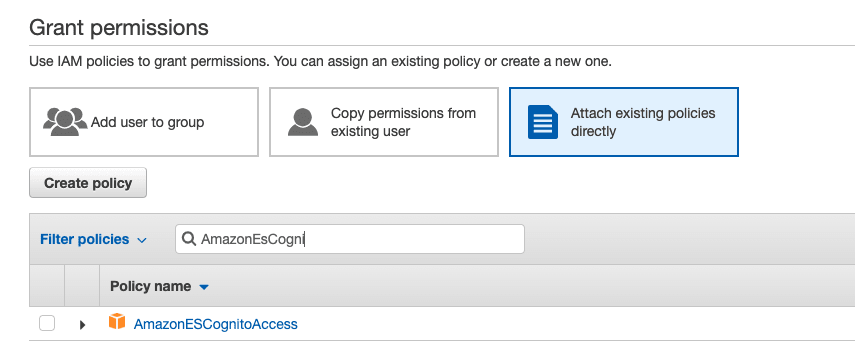Select Attach existing policies directly
Viewport: 855px width, 362px height.
coord(624,122)
